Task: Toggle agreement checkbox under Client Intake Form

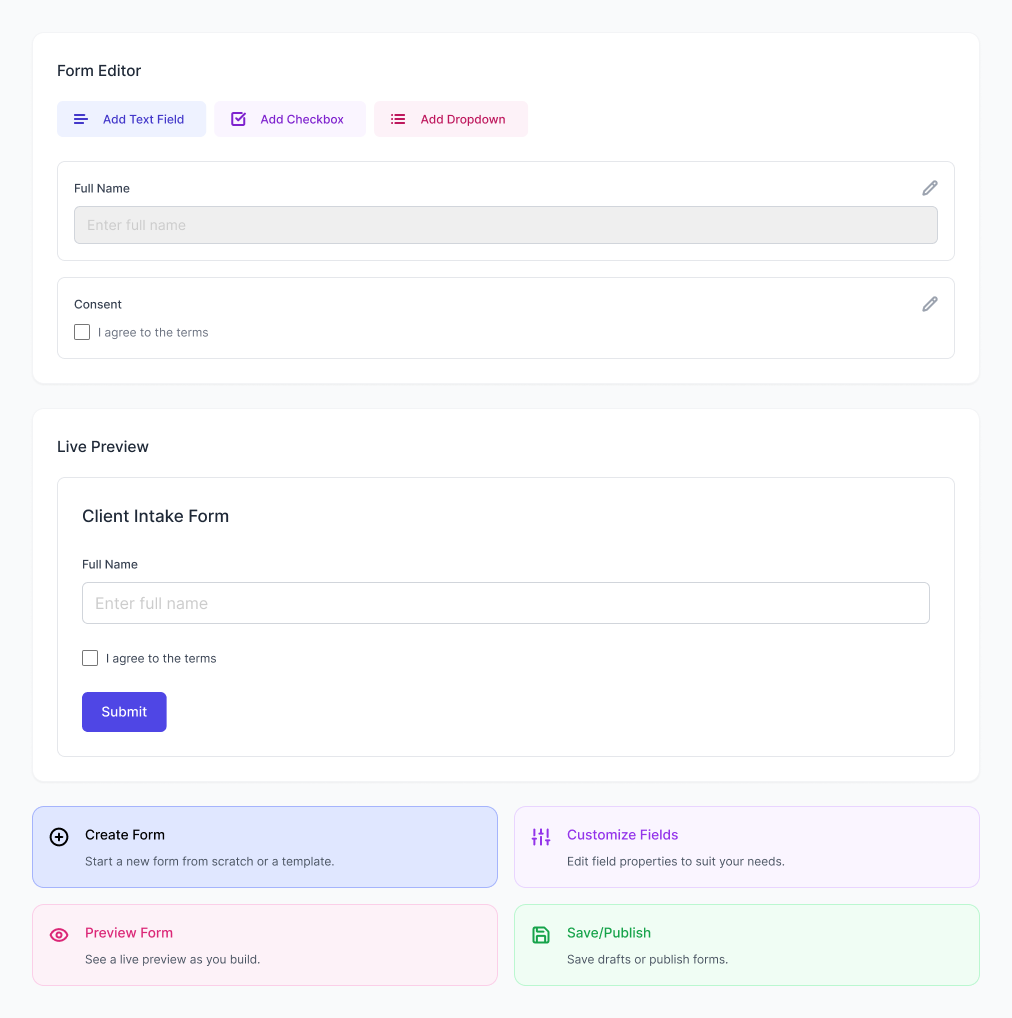Action: (x=90, y=658)
